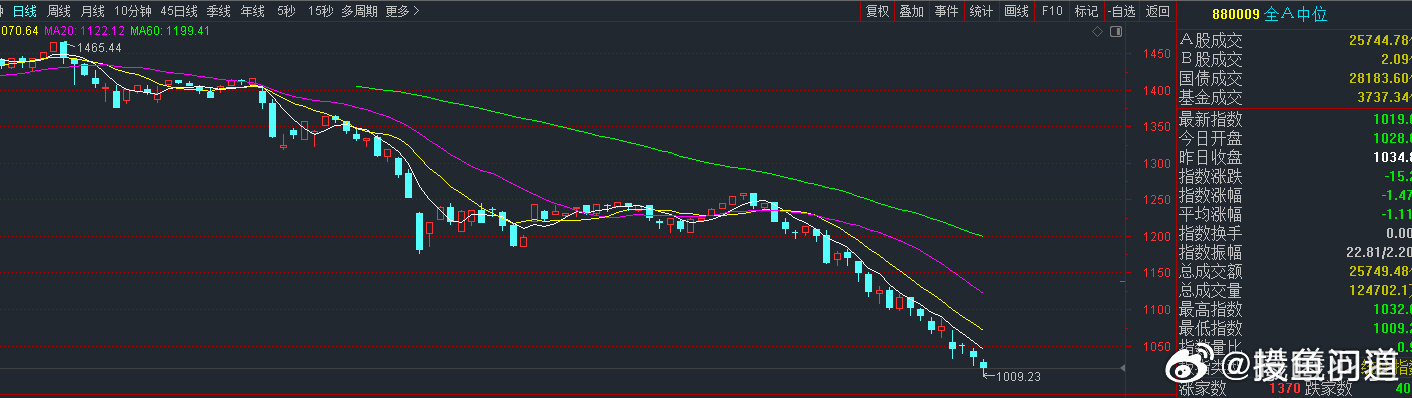Switch to the 季线 quarterly period
Screen dimensions: 1412x398
[x=218, y=11]
